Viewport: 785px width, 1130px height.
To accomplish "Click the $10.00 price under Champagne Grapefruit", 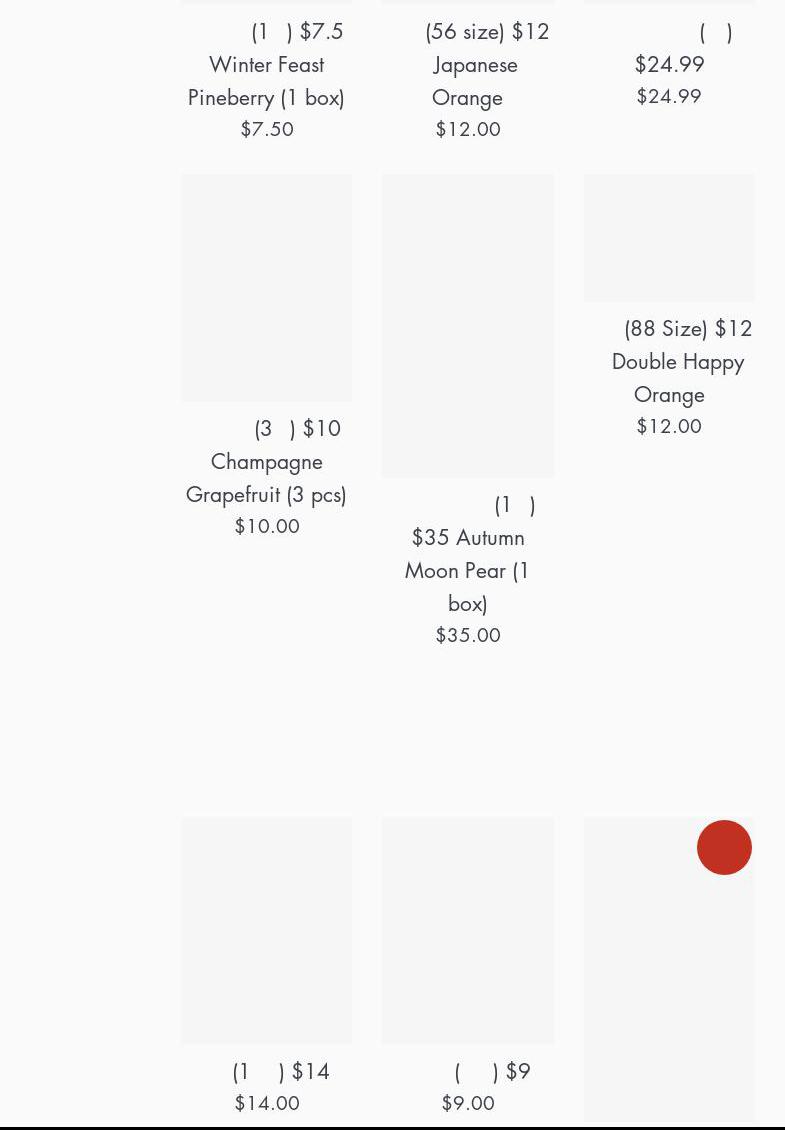I will (x=267, y=526).
